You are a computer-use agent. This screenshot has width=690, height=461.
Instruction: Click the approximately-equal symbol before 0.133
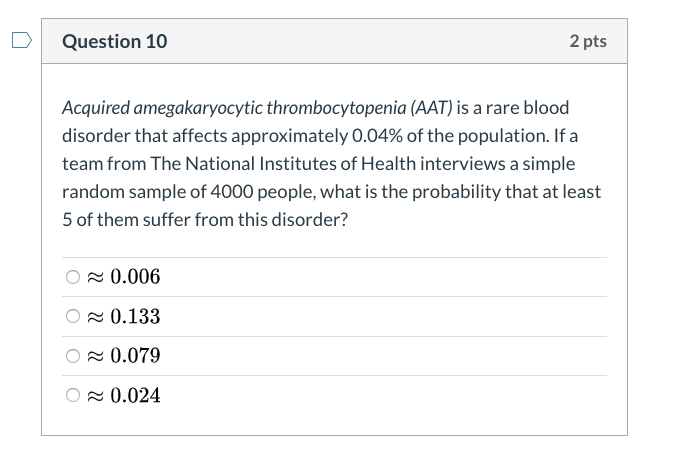[x=95, y=317]
